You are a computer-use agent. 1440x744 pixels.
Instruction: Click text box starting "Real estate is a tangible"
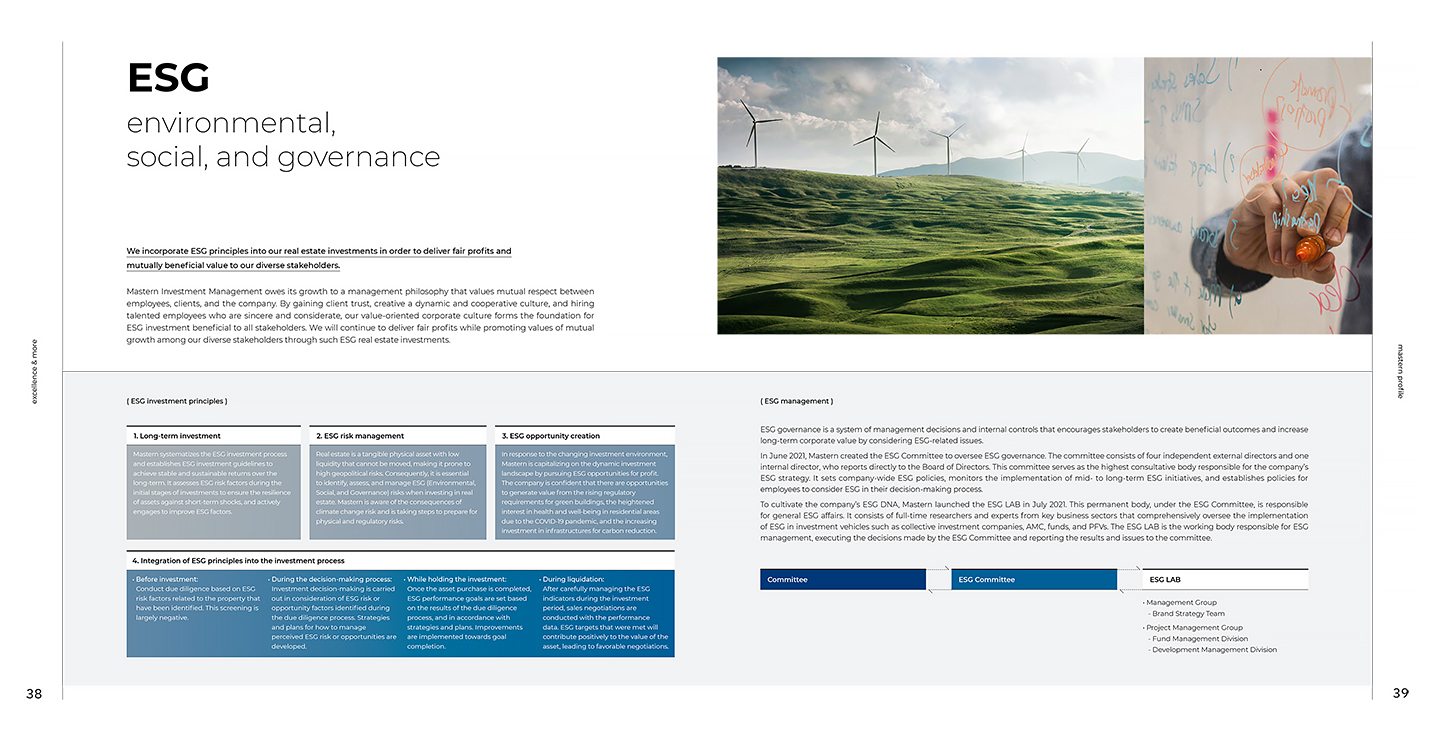click(x=397, y=492)
